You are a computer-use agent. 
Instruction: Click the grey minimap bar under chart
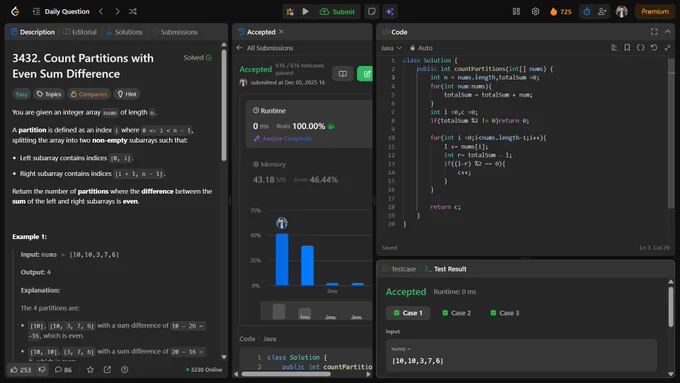click(279, 311)
